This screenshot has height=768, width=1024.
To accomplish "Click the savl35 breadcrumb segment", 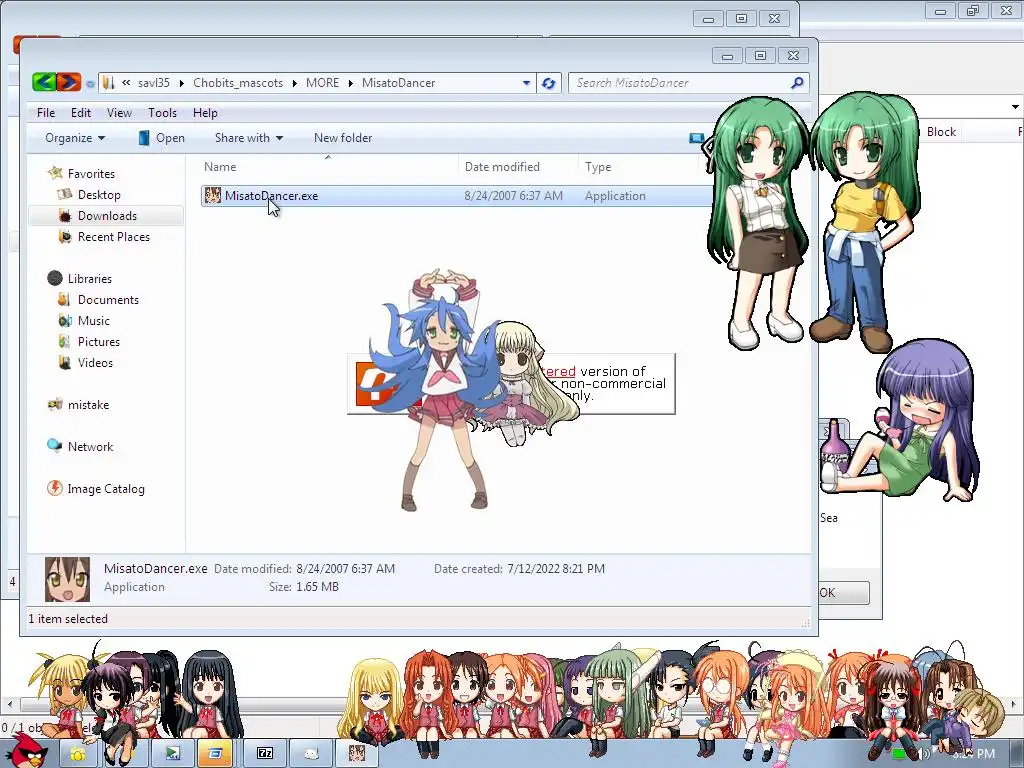I will click(x=153, y=83).
